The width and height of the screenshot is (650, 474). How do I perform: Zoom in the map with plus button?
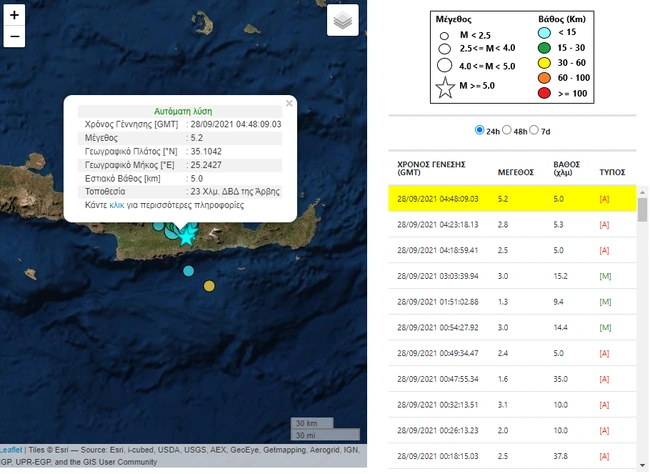tap(14, 15)
